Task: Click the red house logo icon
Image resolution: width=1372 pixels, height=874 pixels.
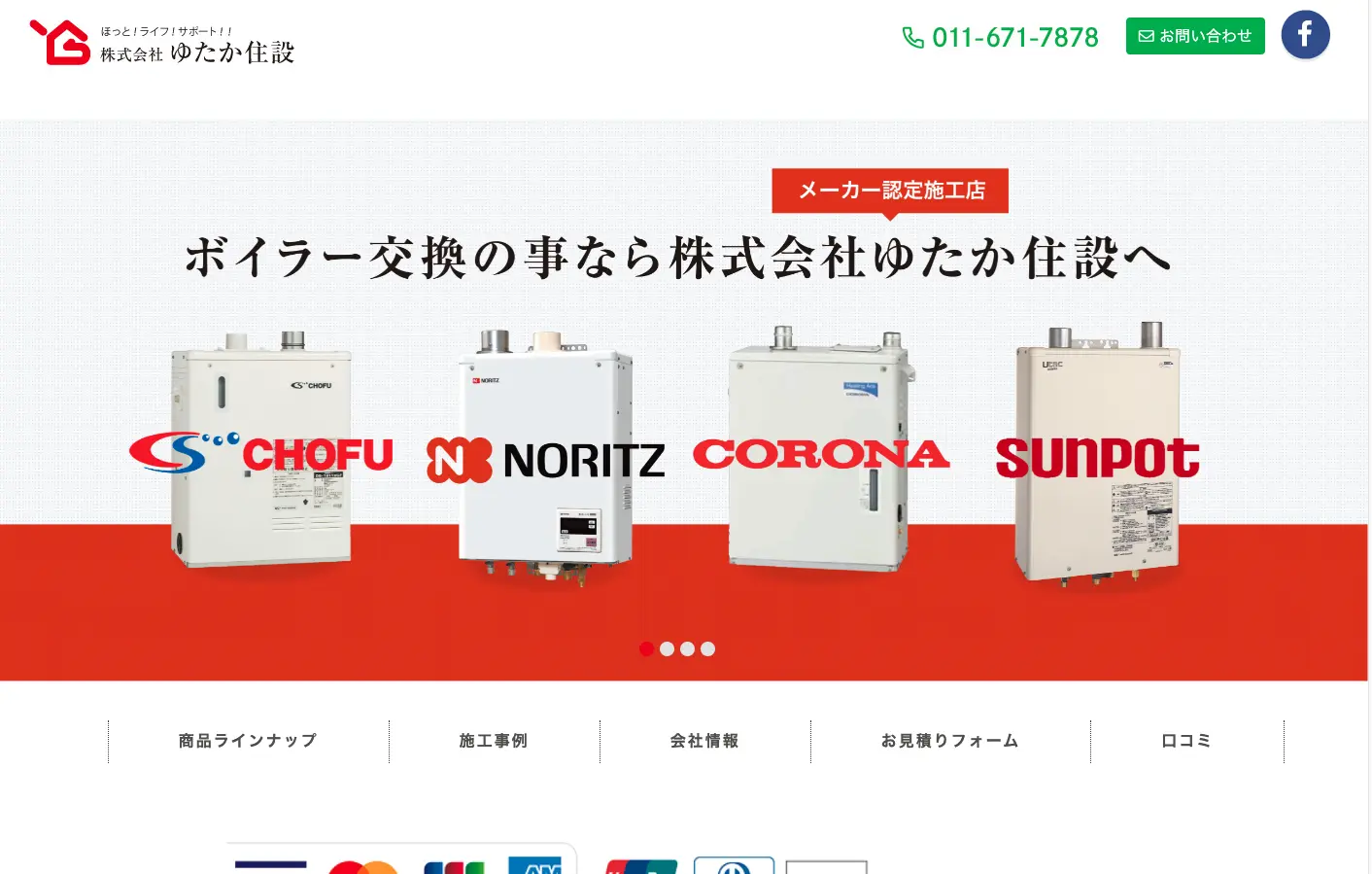Action: pos(60,42)
